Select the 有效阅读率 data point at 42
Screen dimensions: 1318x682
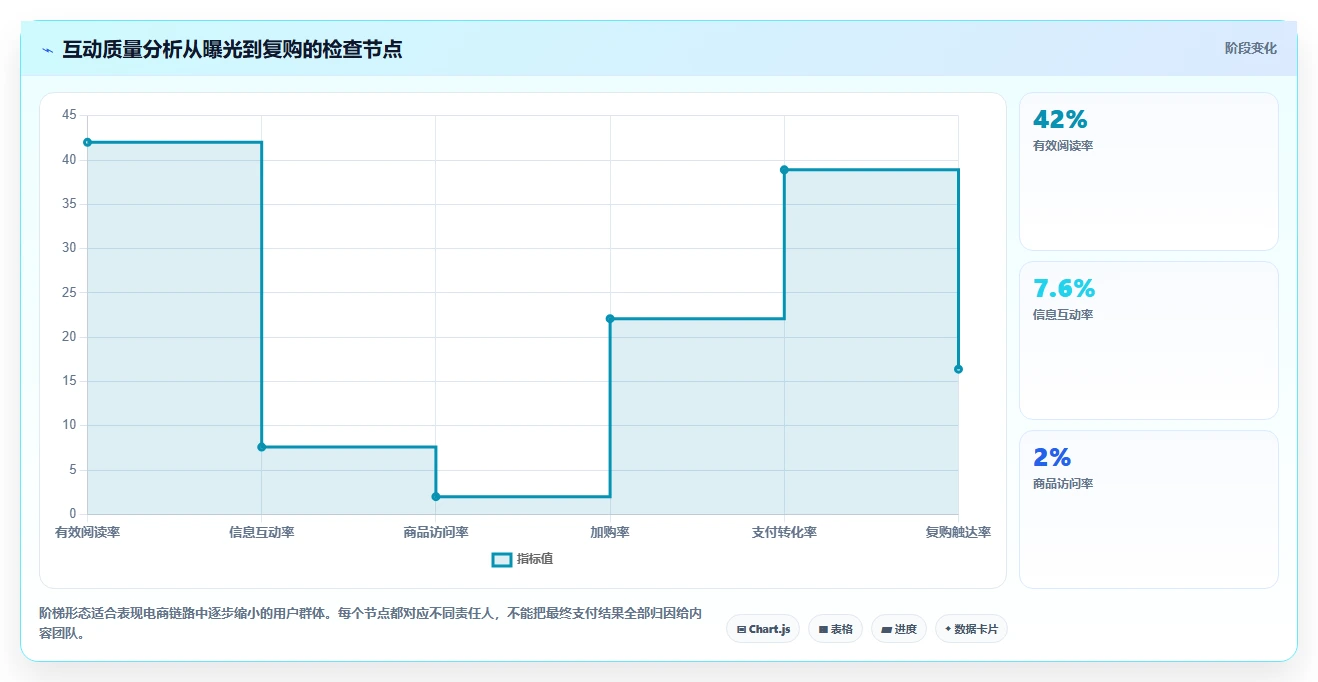(x=88, y=142)
